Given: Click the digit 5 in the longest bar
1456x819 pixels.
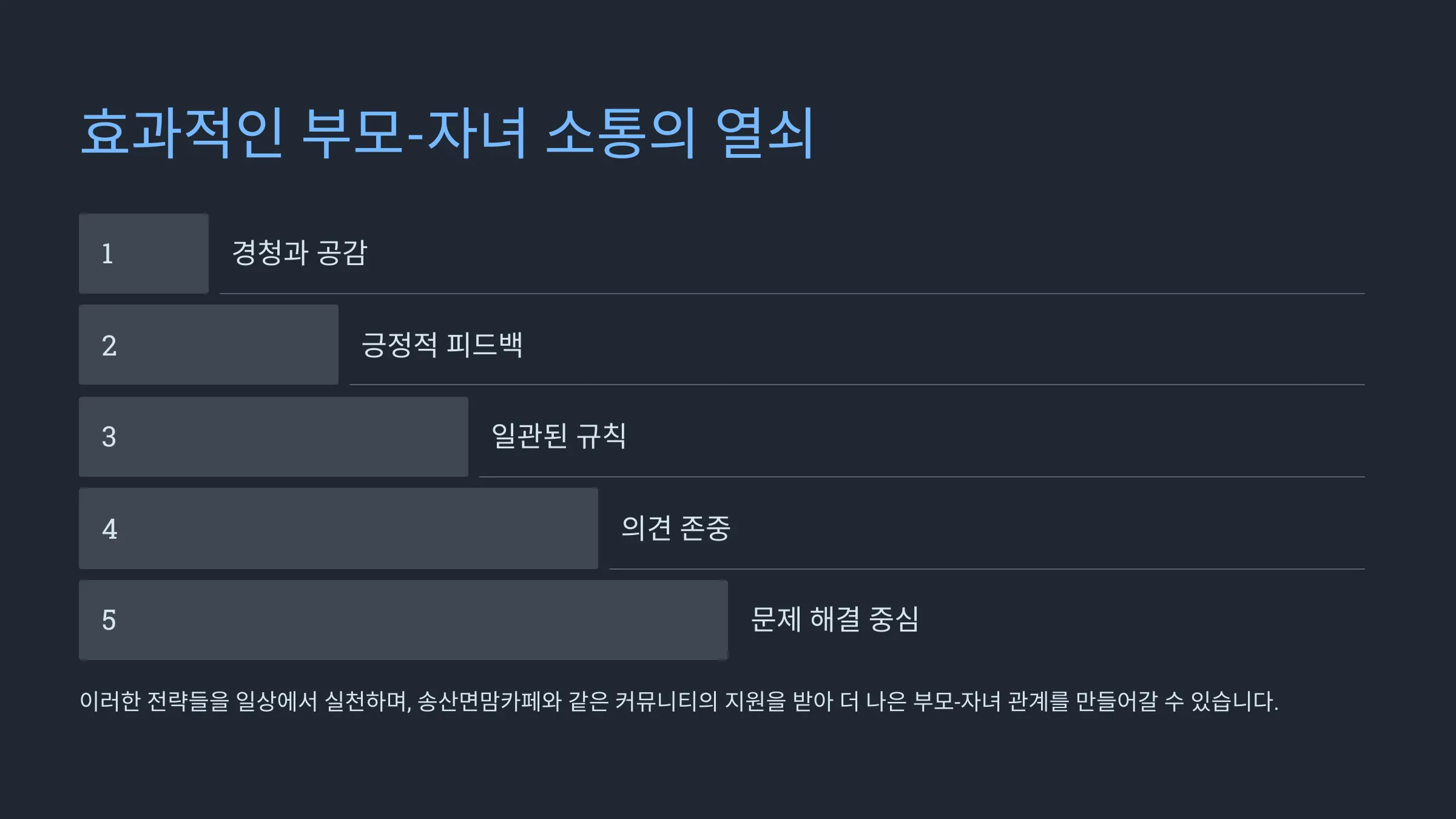Looking at the screenshot, I should (x=109, y=620).
